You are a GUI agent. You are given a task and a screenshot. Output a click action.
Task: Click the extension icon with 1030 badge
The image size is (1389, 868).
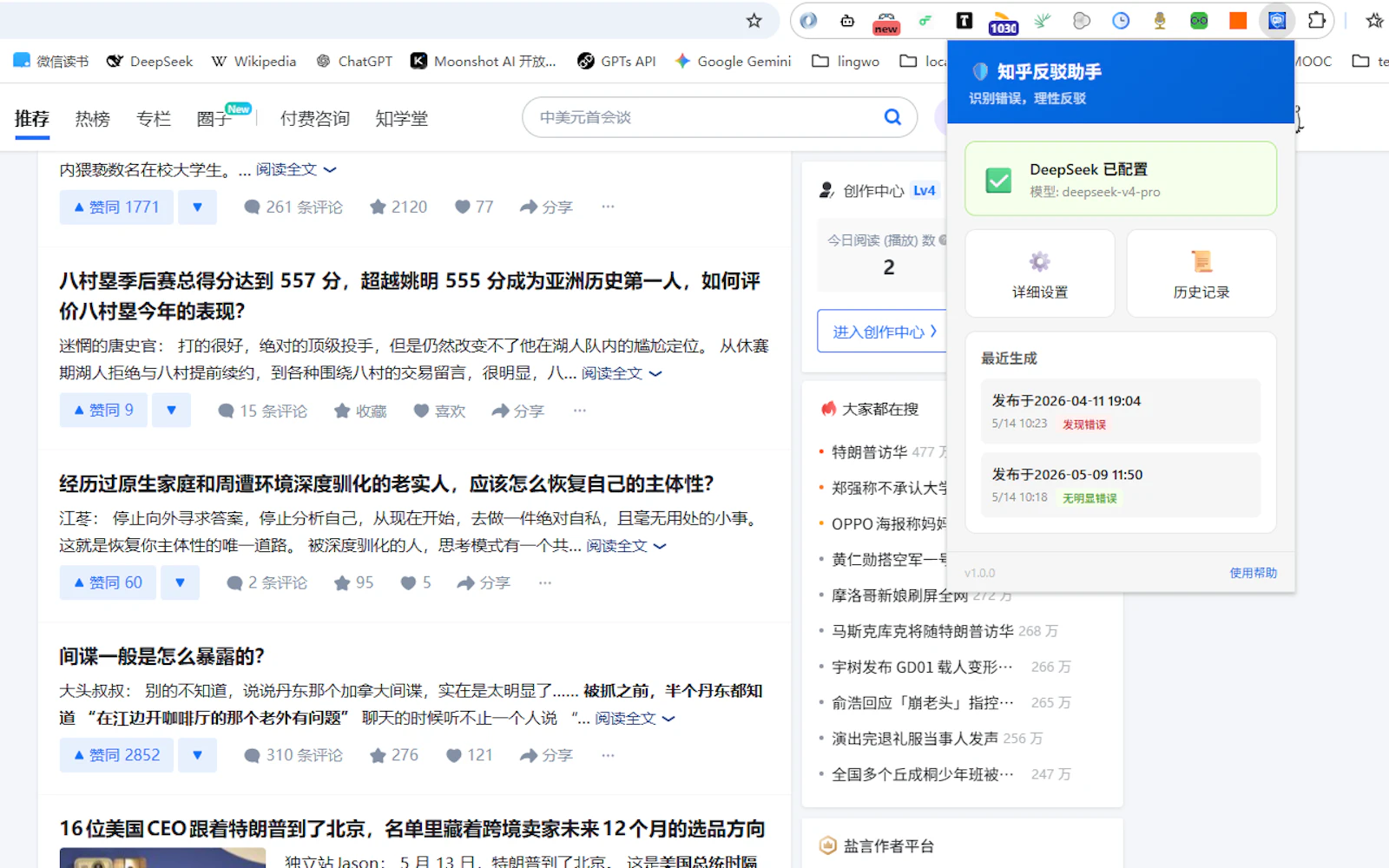click(x=1003, y=22)
